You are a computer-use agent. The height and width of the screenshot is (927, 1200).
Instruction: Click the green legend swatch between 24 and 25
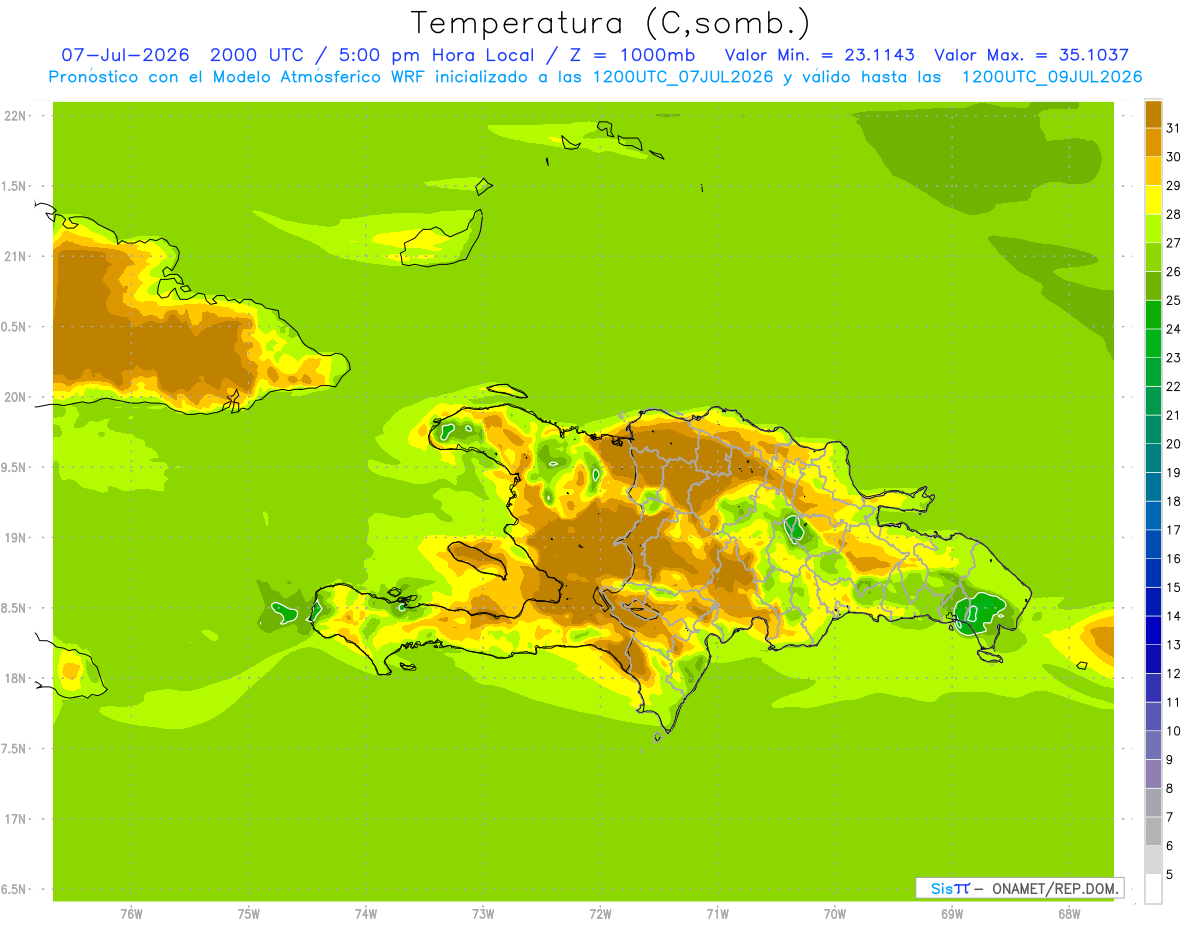point(1153,314)
